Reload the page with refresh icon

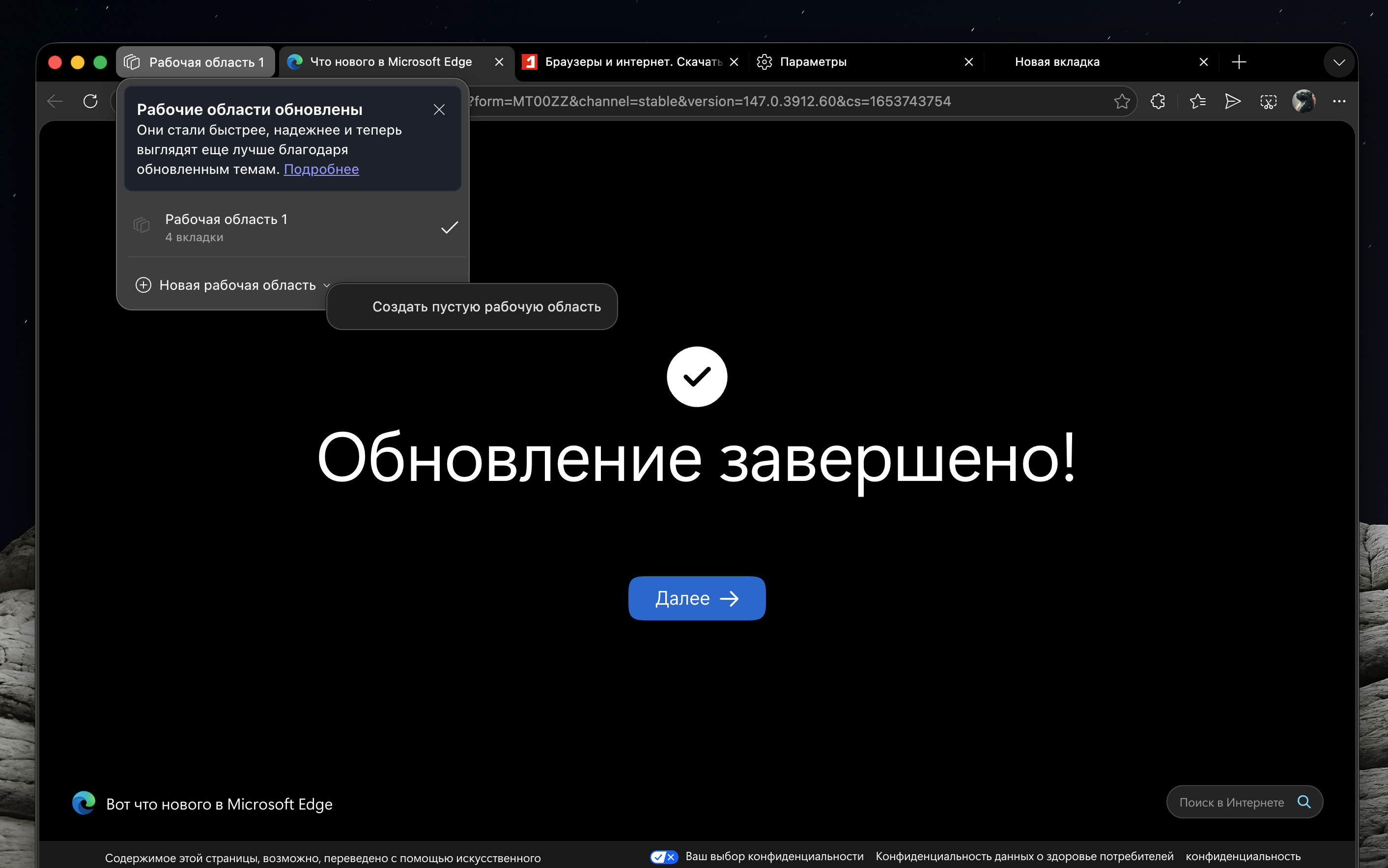tap(90, 102)
